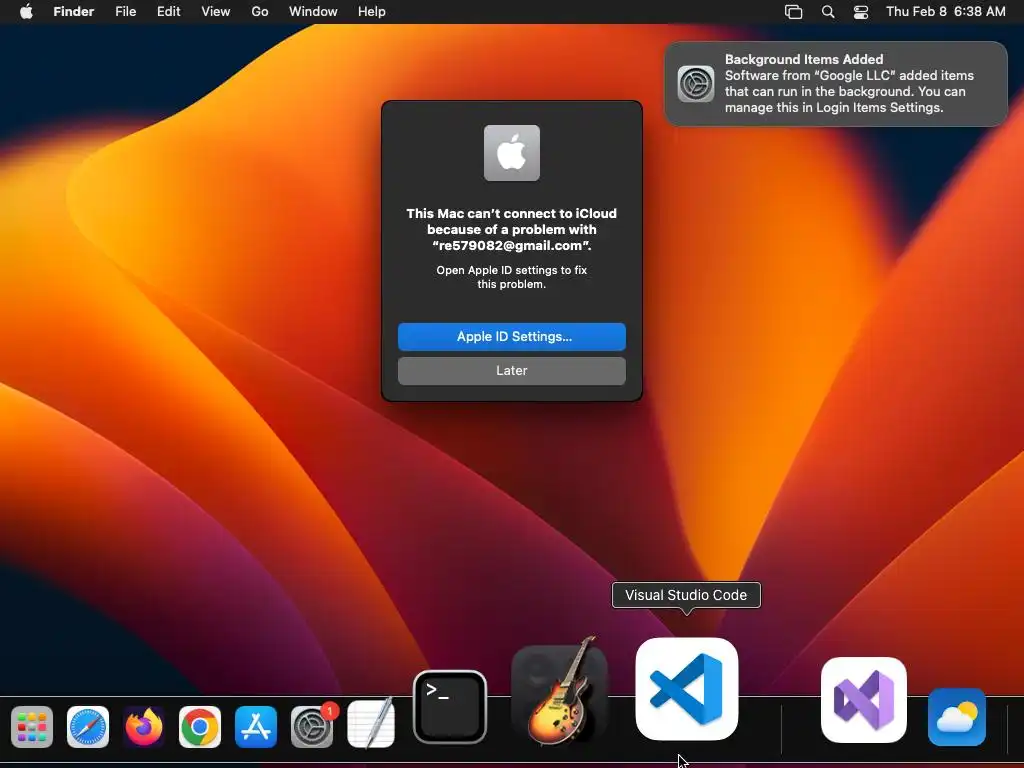Click the iCloud connection error message

(x=511, y=229)
